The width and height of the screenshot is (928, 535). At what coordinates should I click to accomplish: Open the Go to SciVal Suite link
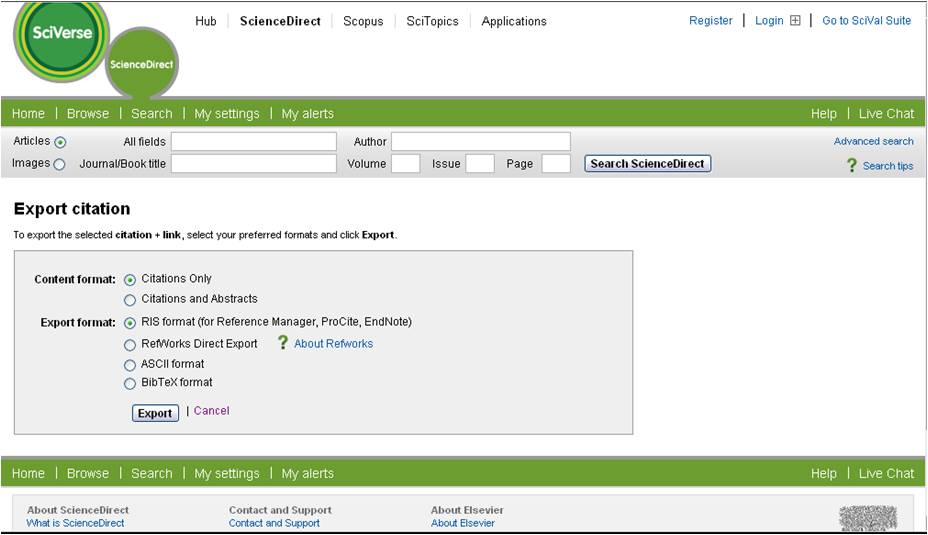pyautogui.click(x=866, y=21)
